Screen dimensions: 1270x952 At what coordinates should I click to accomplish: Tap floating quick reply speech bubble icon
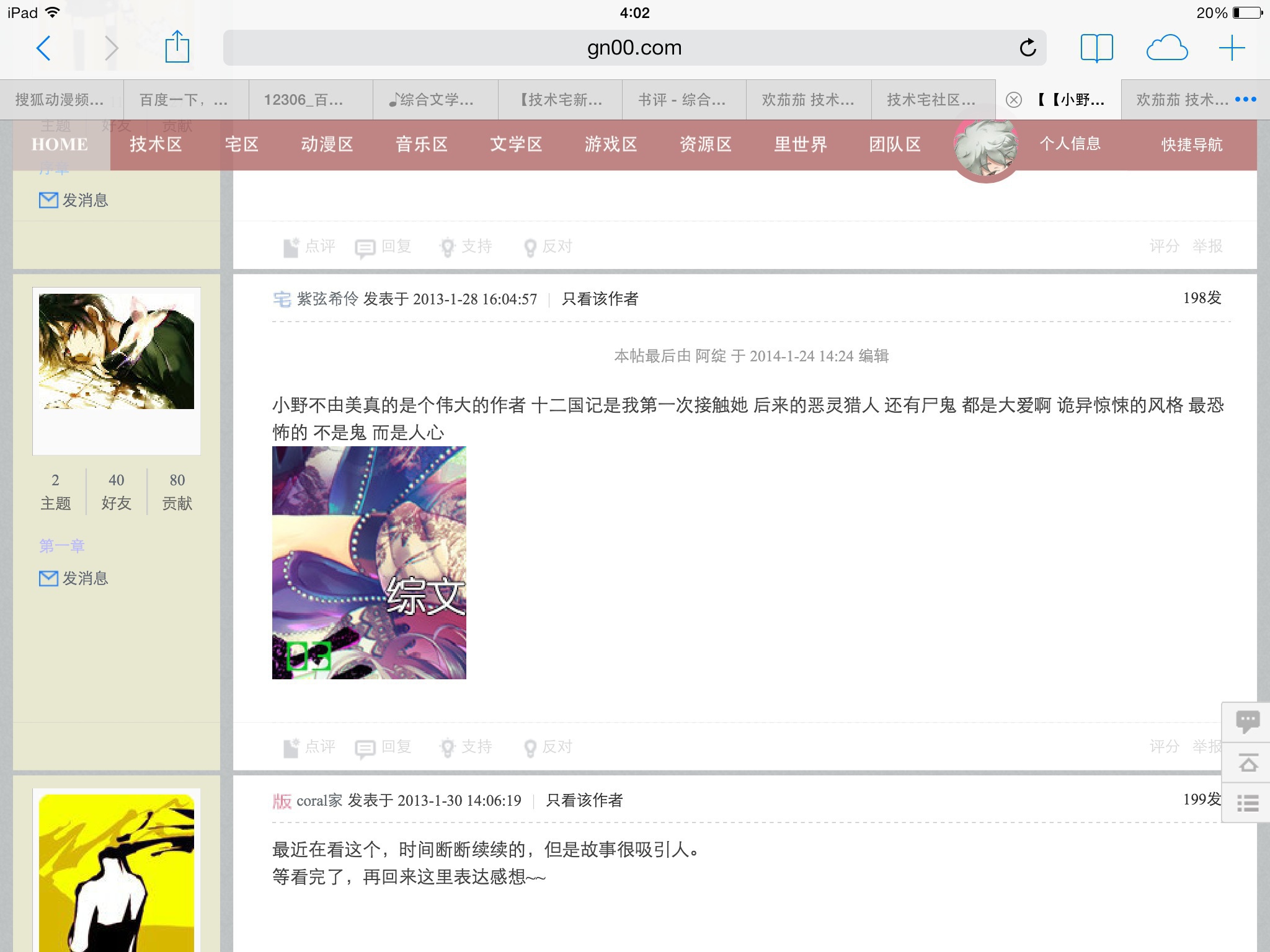1247,721
